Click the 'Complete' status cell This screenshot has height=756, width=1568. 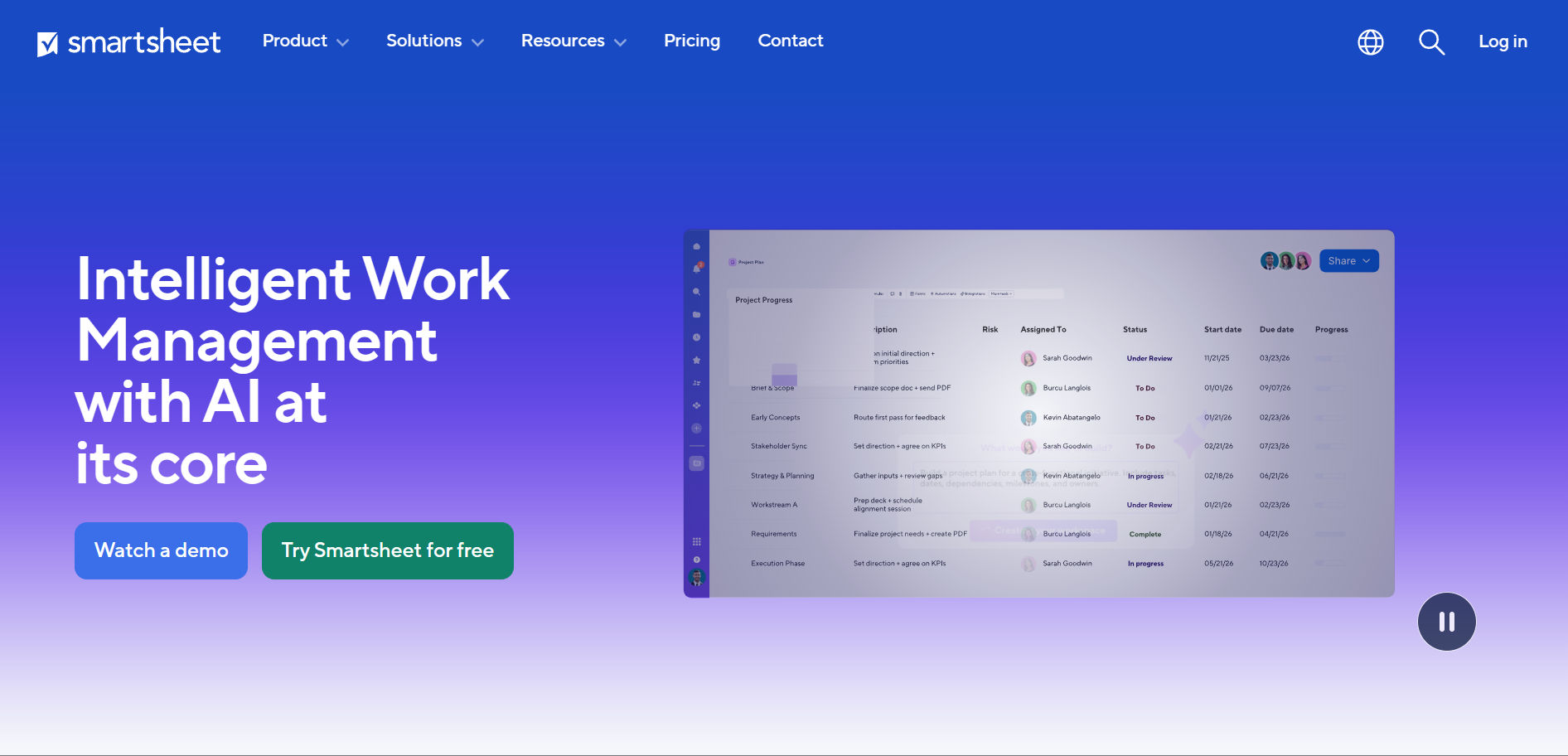click(x=1145, y=535)
